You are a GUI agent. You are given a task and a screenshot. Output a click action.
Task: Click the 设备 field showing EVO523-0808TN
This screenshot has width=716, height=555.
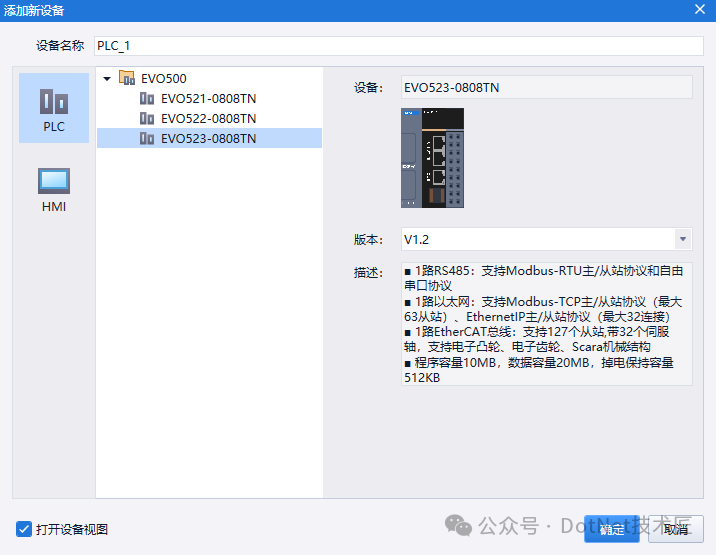547,87
